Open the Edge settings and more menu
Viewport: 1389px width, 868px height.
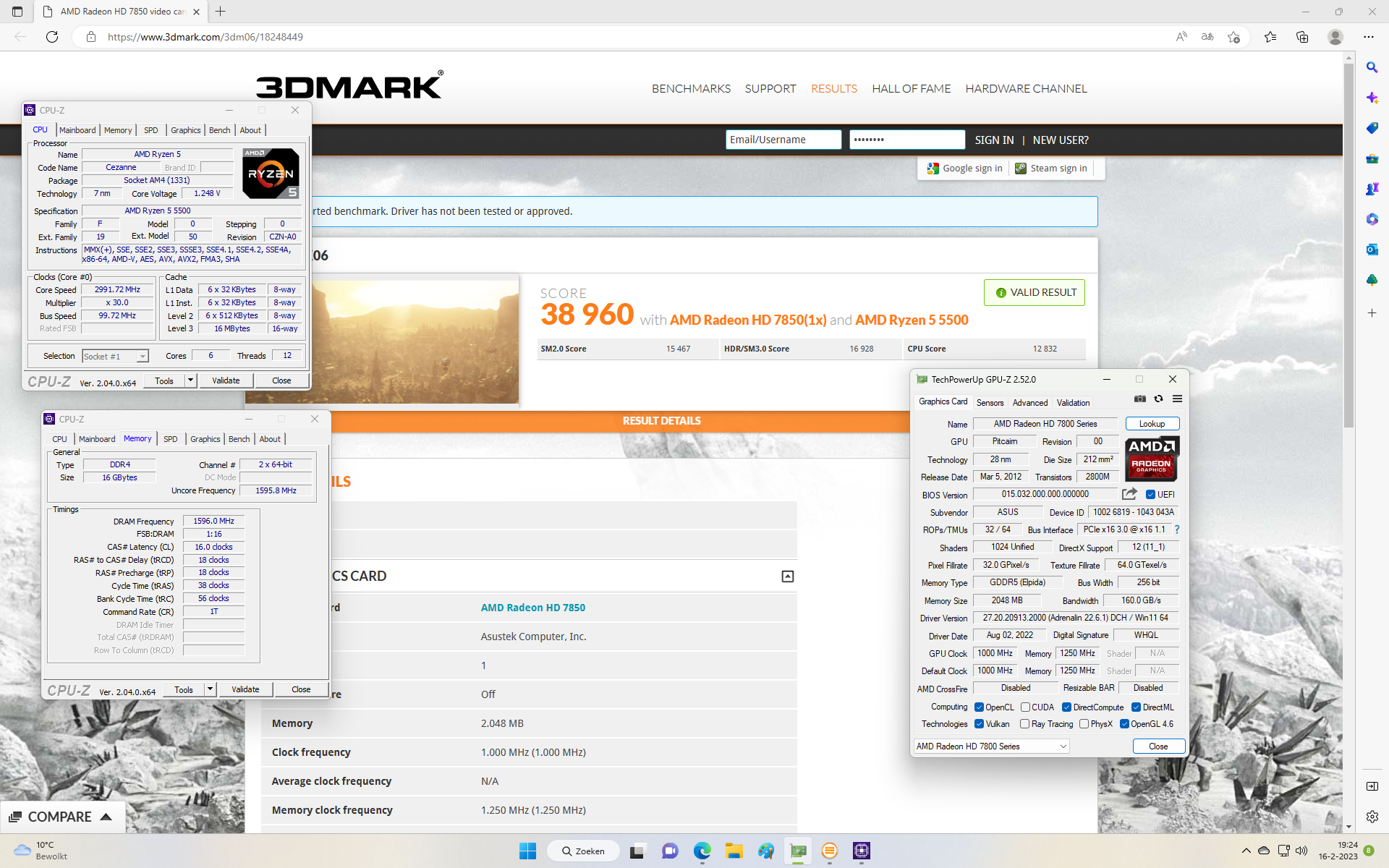pos(1368,37)
